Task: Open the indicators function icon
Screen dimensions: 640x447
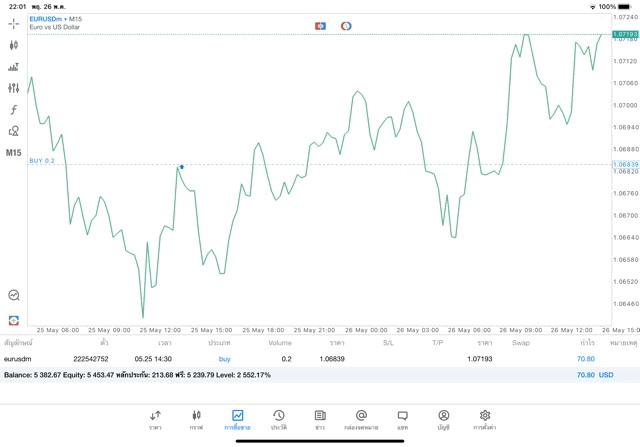Action: tap(14, 110)
